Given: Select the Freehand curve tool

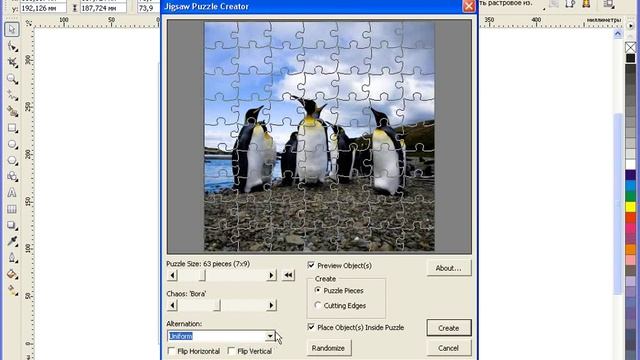Looking at the screenshot, I should [x=12, y=95].
